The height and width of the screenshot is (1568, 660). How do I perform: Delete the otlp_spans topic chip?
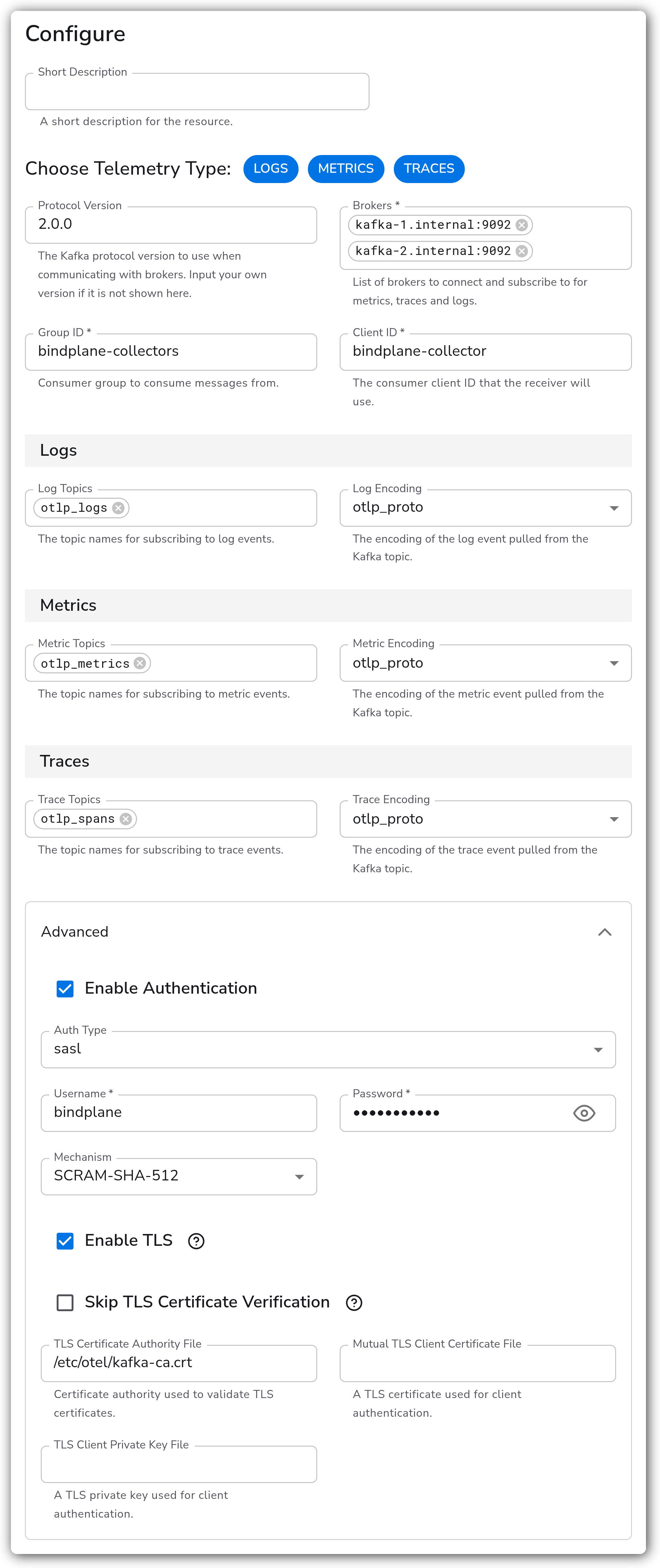pyautogui.click(x=126, y=819)
